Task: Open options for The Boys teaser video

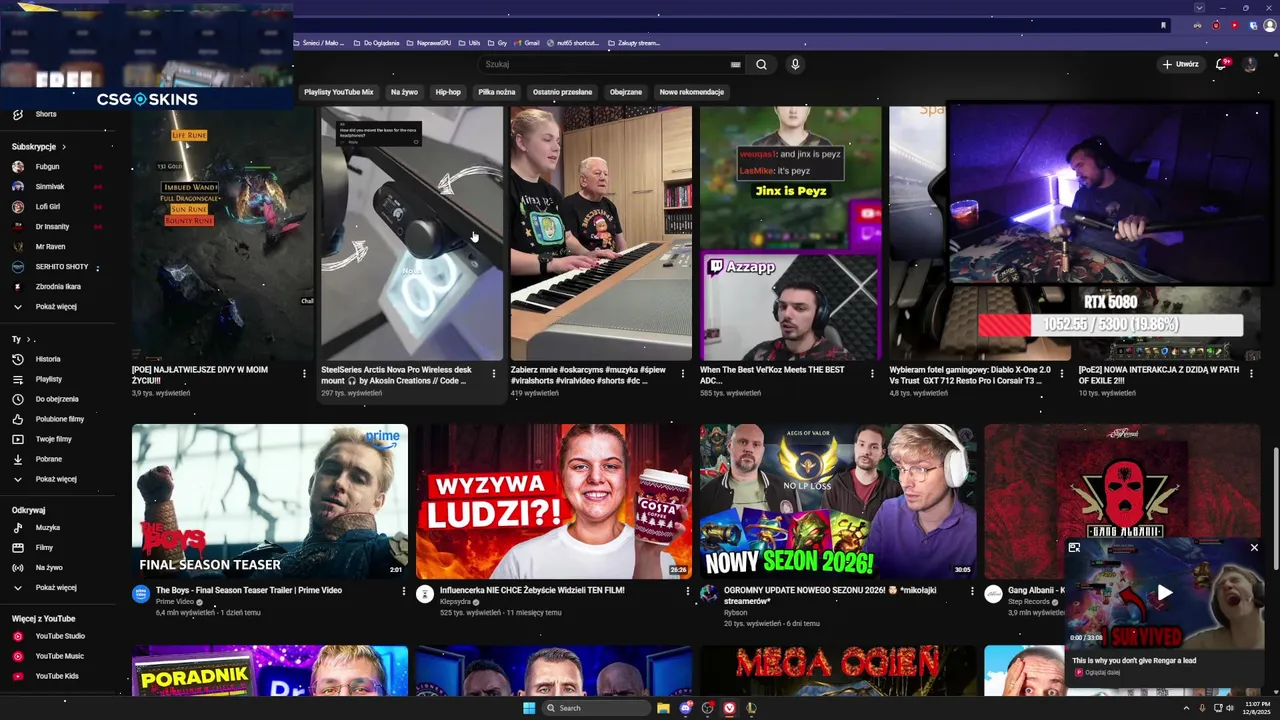Action: [x=404, y=591]
